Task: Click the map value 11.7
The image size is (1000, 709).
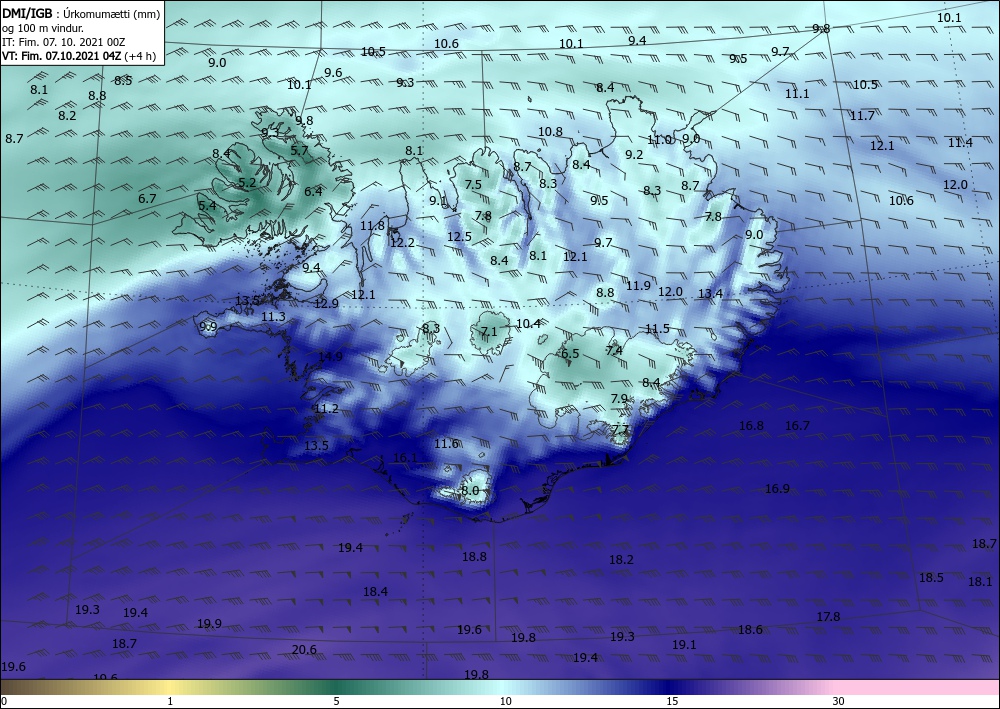Action: 862,116
